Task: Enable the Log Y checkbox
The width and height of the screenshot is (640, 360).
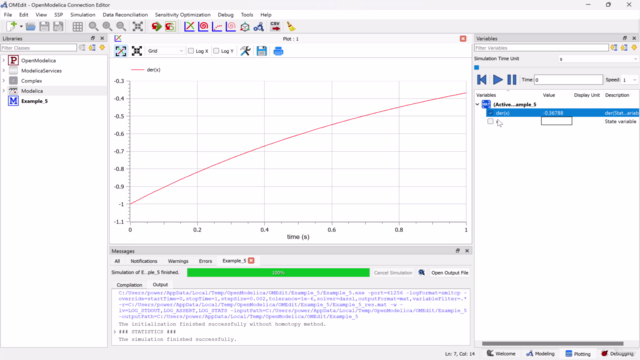Action: (216, 51)
